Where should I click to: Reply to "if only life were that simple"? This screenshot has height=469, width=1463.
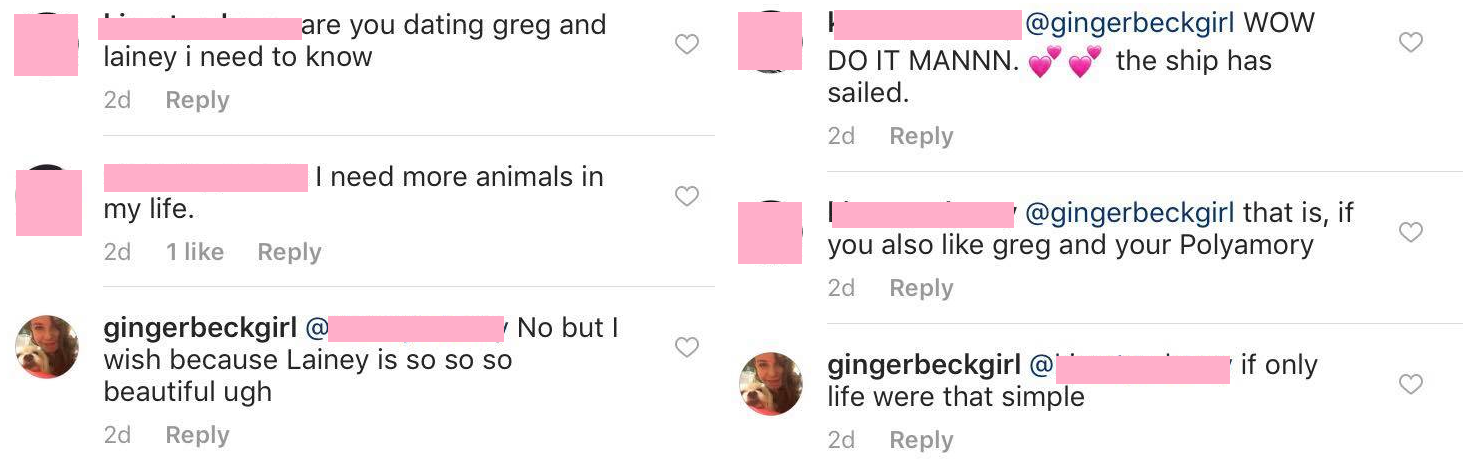[921, 440]
